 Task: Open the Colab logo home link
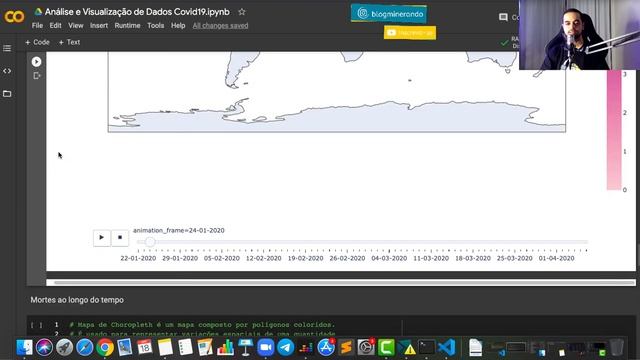tap(14, 17)
